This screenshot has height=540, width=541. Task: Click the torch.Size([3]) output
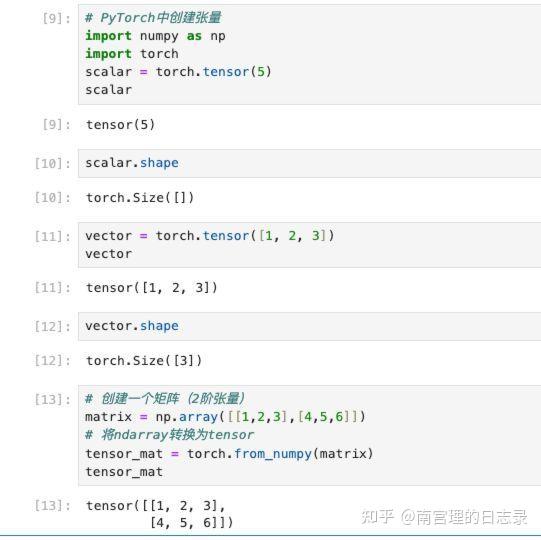point(144,361)
